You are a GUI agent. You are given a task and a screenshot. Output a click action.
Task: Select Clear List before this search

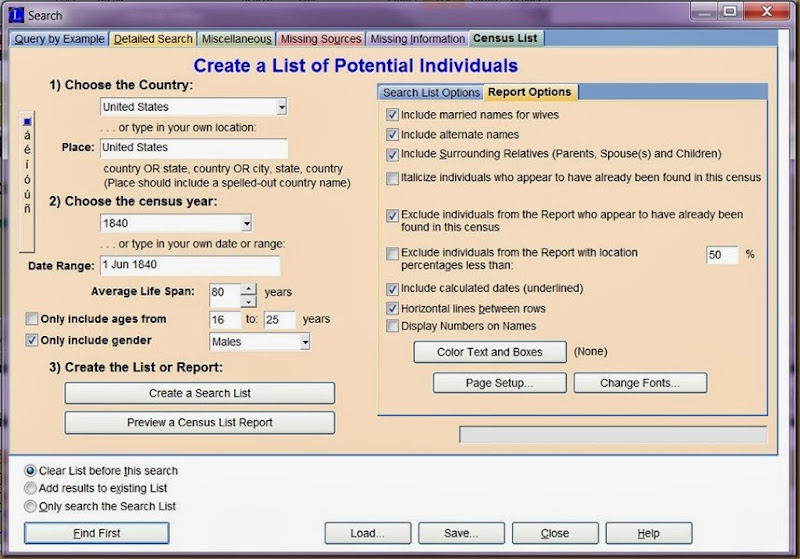(x=30, y=471)
